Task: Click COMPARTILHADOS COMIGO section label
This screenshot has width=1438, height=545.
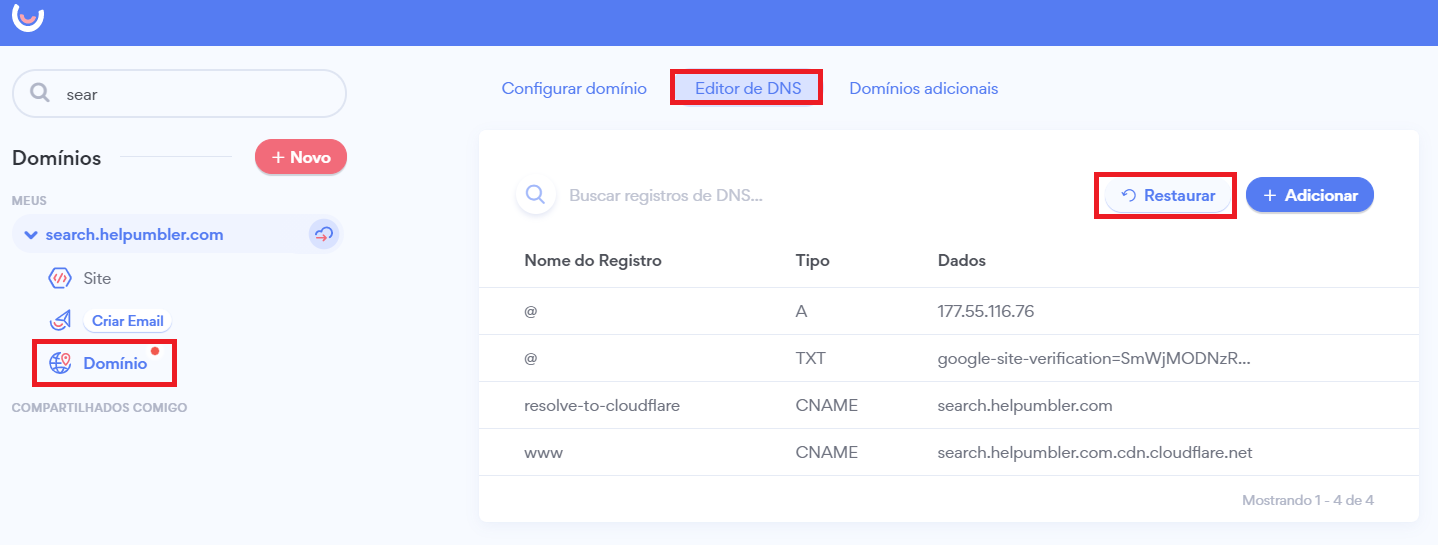Action: coord(99,408)
